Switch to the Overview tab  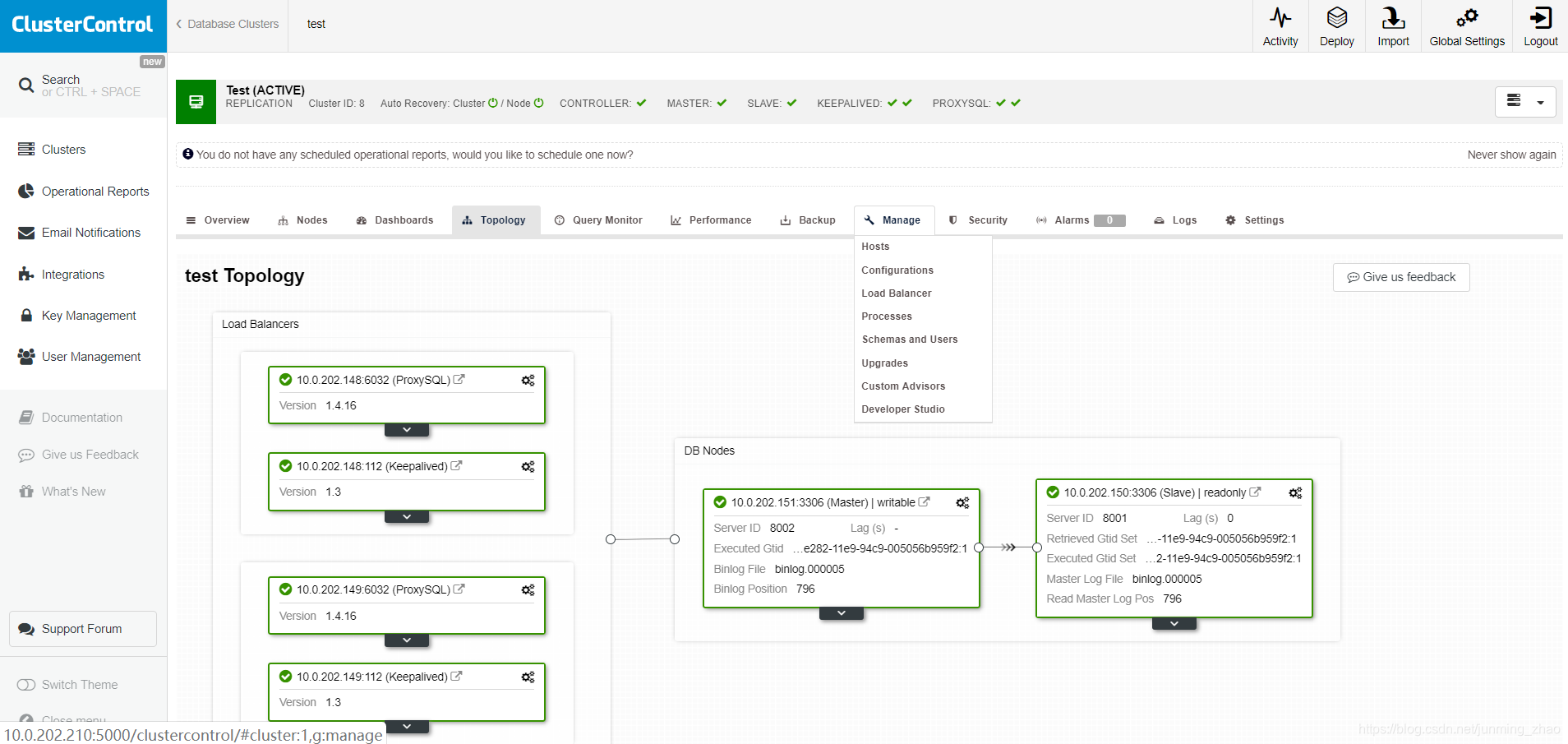tap(218, 220)
